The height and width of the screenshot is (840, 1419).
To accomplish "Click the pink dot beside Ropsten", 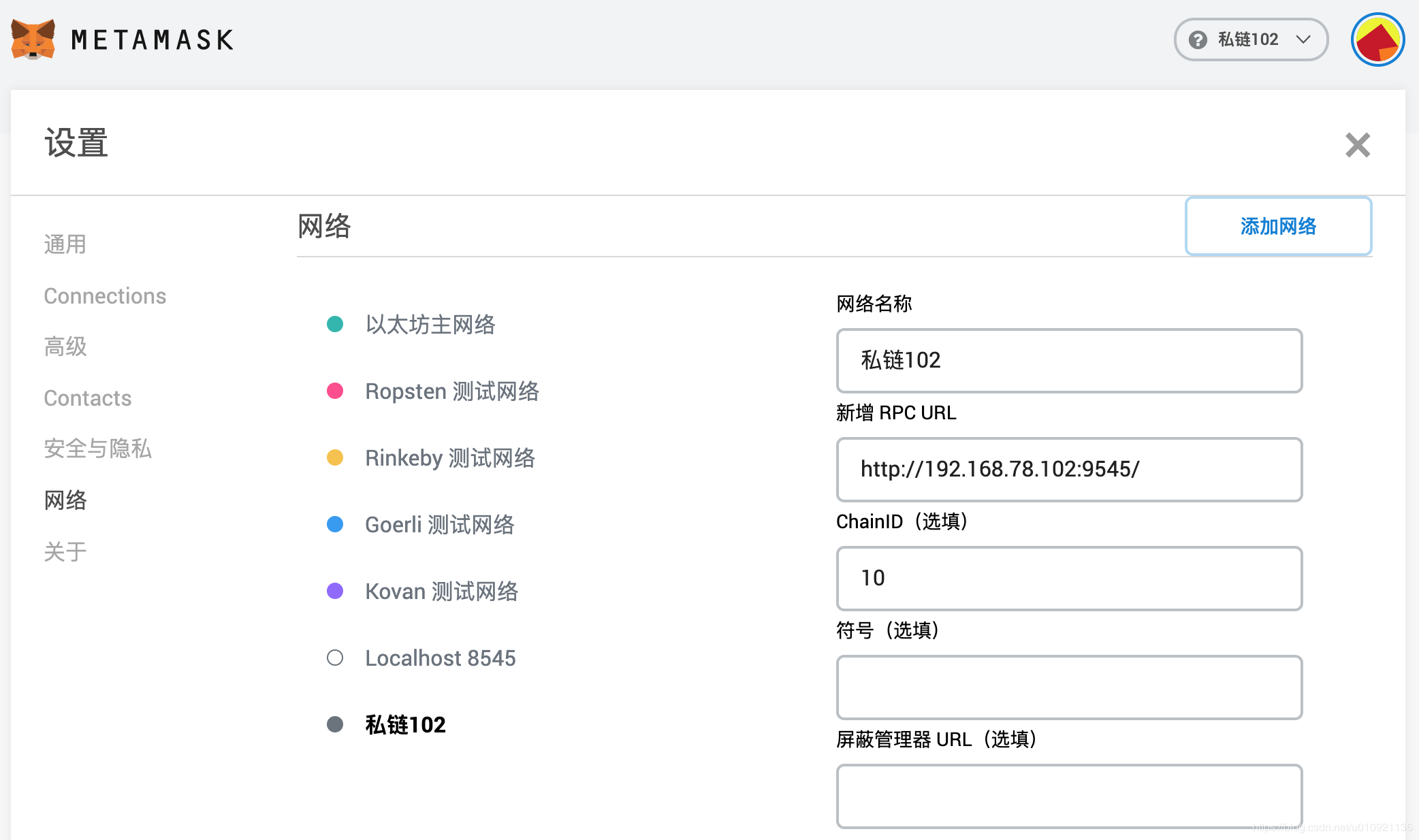I will pyautogui.click(x=335, y=391).
